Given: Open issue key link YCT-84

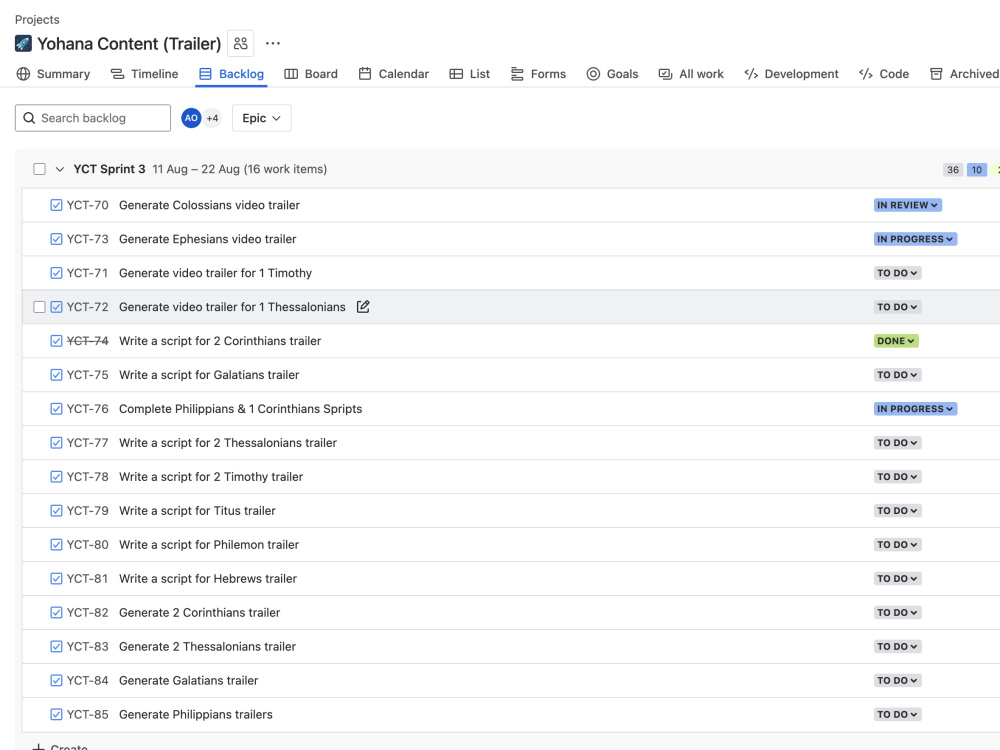Looking at the screenshot, I should pyautogui.click(x=87, y=680).
